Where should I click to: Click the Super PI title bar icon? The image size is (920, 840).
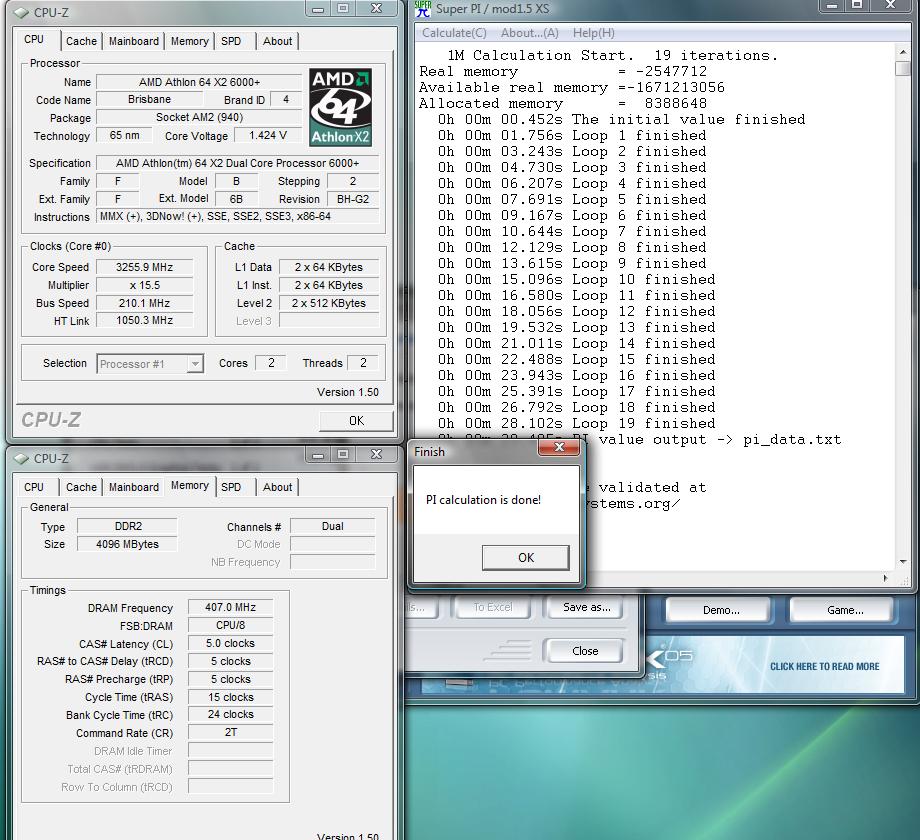(422, 9)
